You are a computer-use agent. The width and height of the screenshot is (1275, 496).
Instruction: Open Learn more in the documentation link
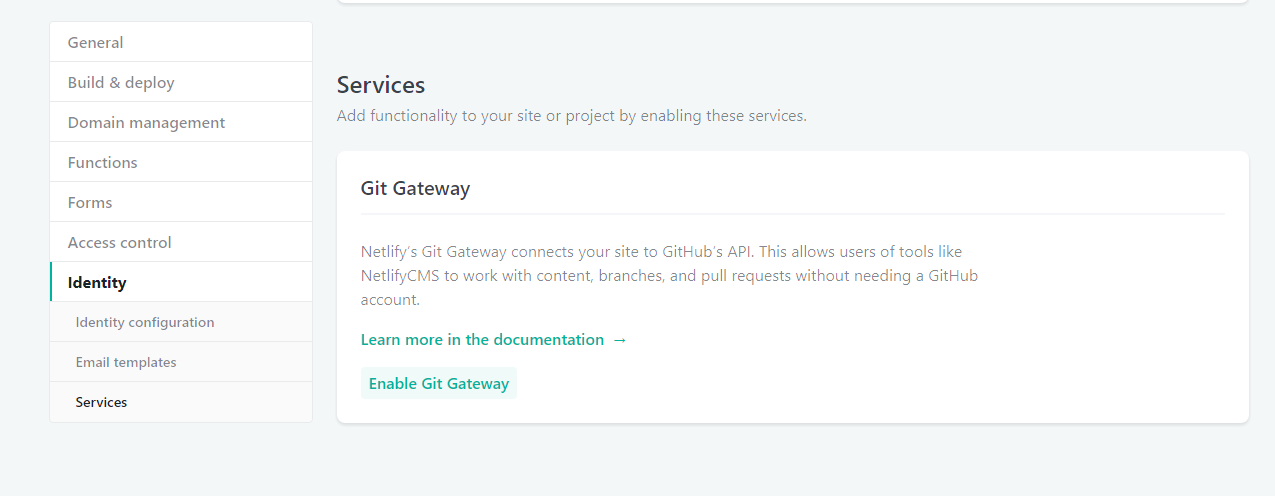(x=482, y=340)
